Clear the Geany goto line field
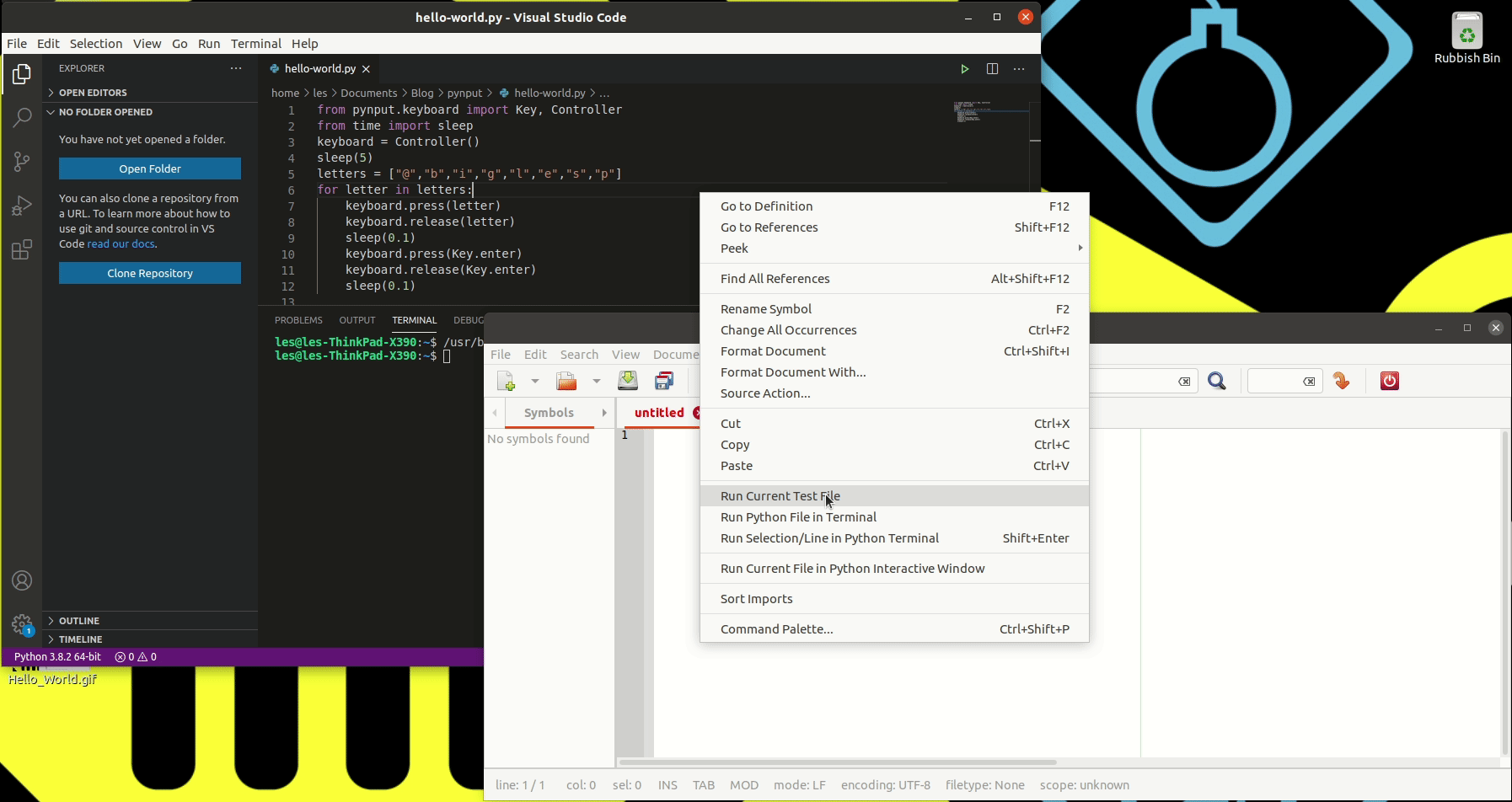The height and width of the screenshot is (802, 1512). click(1309, 382)
